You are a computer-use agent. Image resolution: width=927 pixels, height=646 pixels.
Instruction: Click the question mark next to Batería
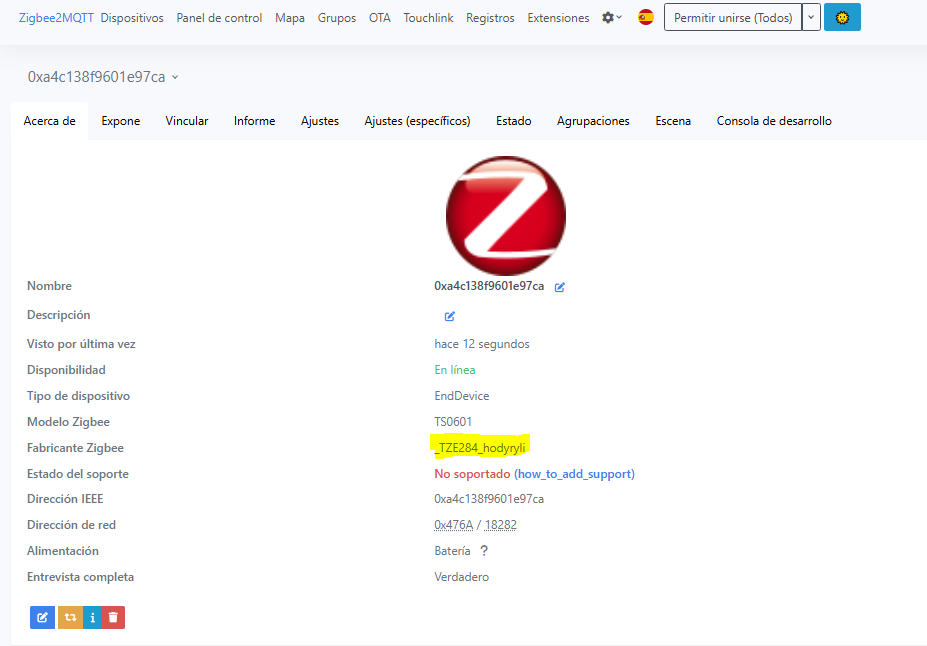484,551
